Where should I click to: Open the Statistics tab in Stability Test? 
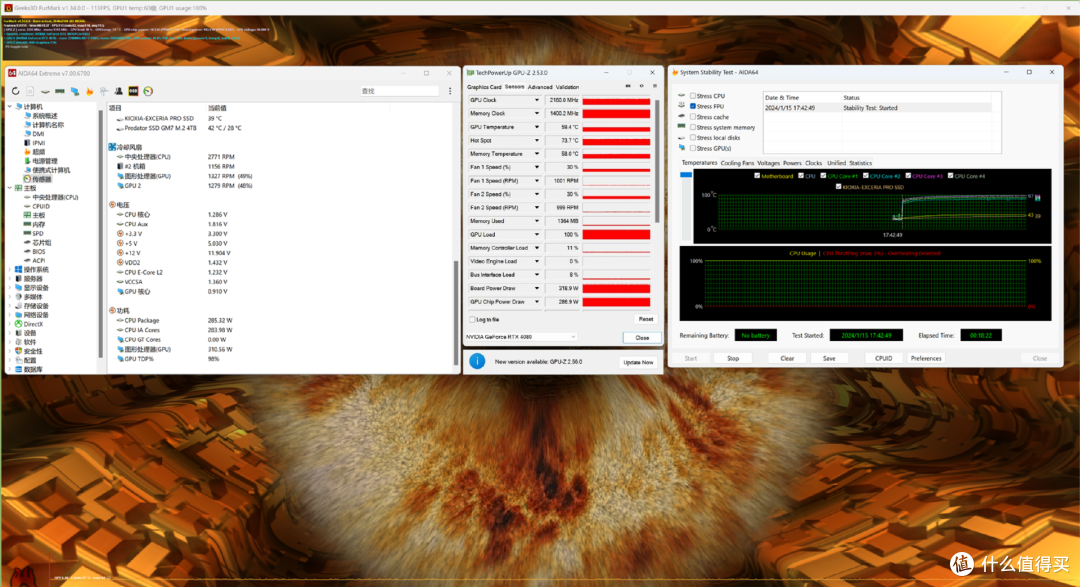coord(860,163)
